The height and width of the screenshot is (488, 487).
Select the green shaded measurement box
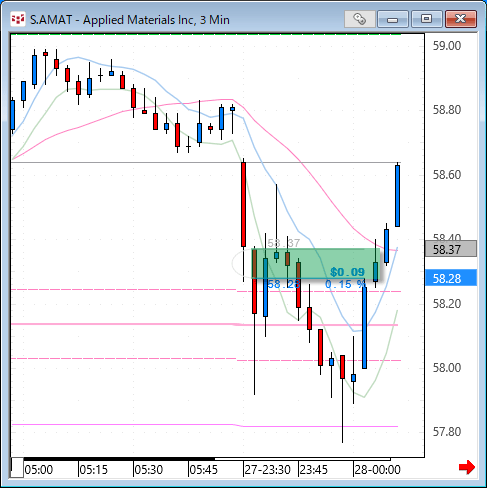point(315,263)
